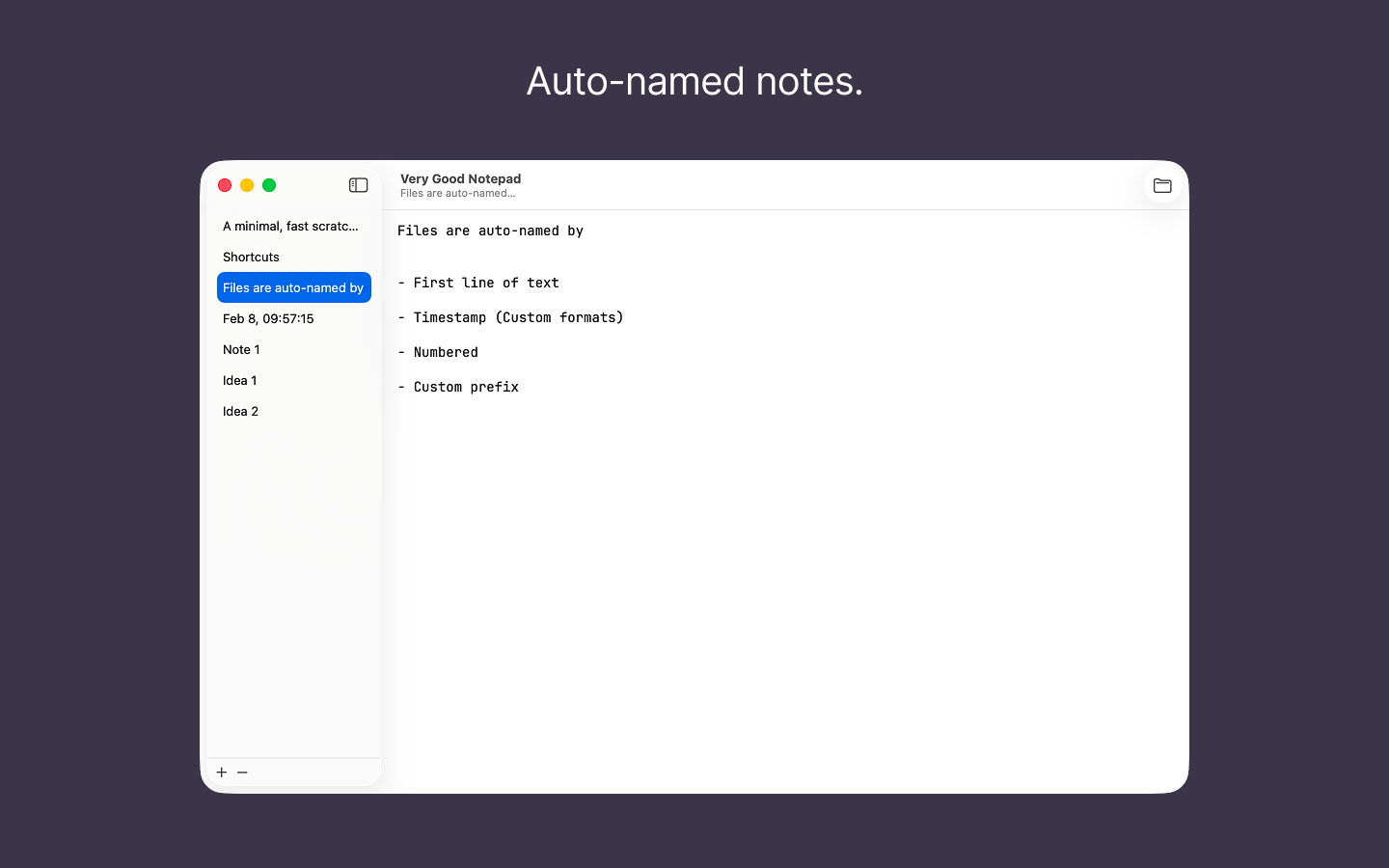Open the 'Feb 8, 09:57:15' note
The height and width of the screenshot is (868, 1389).
269,318
